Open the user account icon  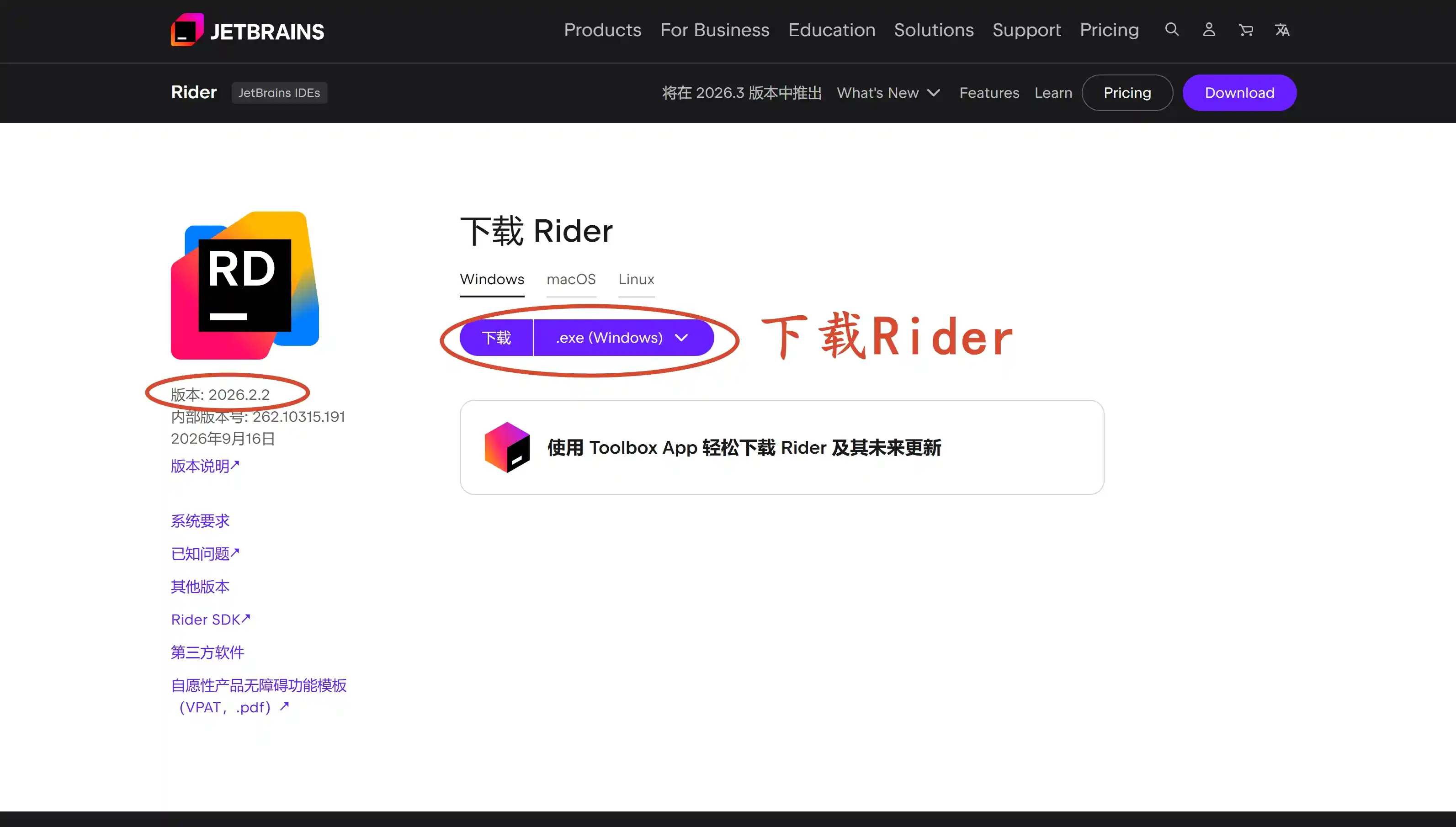click(1209, 30)
